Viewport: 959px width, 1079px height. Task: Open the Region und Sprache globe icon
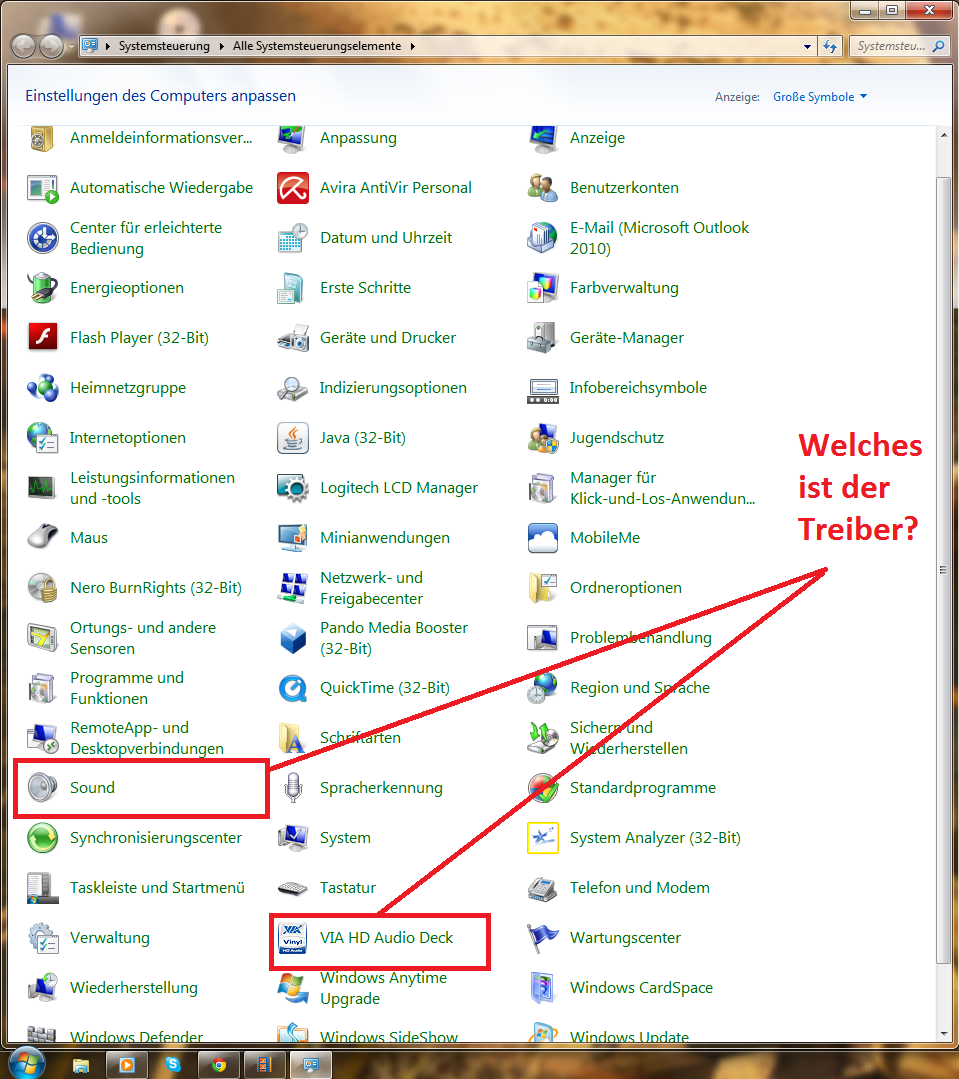point(542,687)
